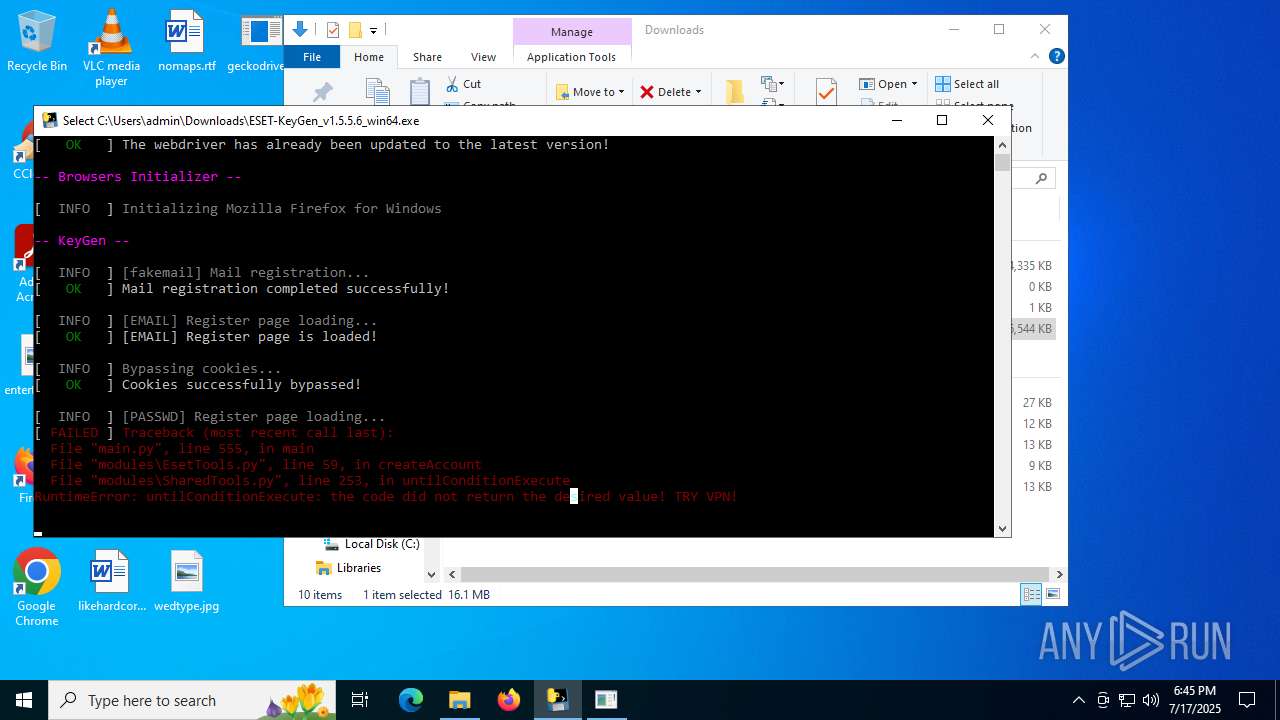Click horizontal scrollbar right arrow in Explorer
1280x720 pixels.
click(x=1059, y=574)
